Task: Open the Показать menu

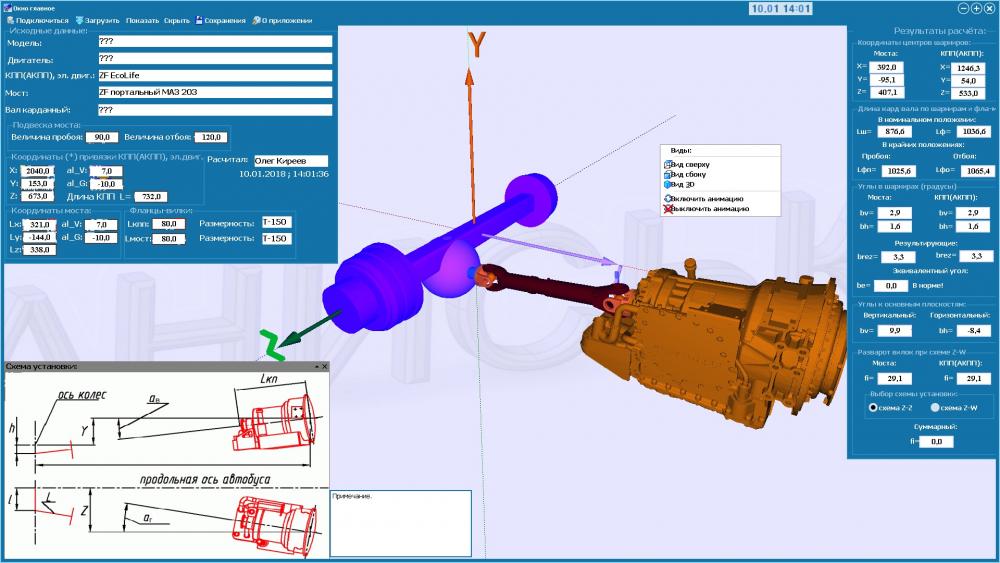Action: (142, 20)
